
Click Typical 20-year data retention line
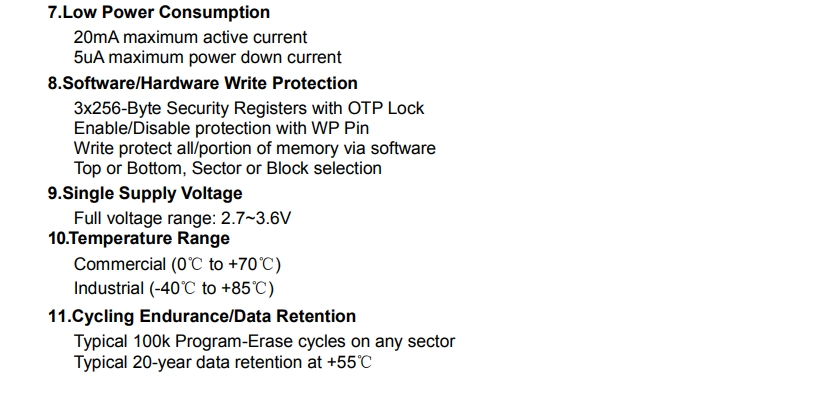pos(223,362)
